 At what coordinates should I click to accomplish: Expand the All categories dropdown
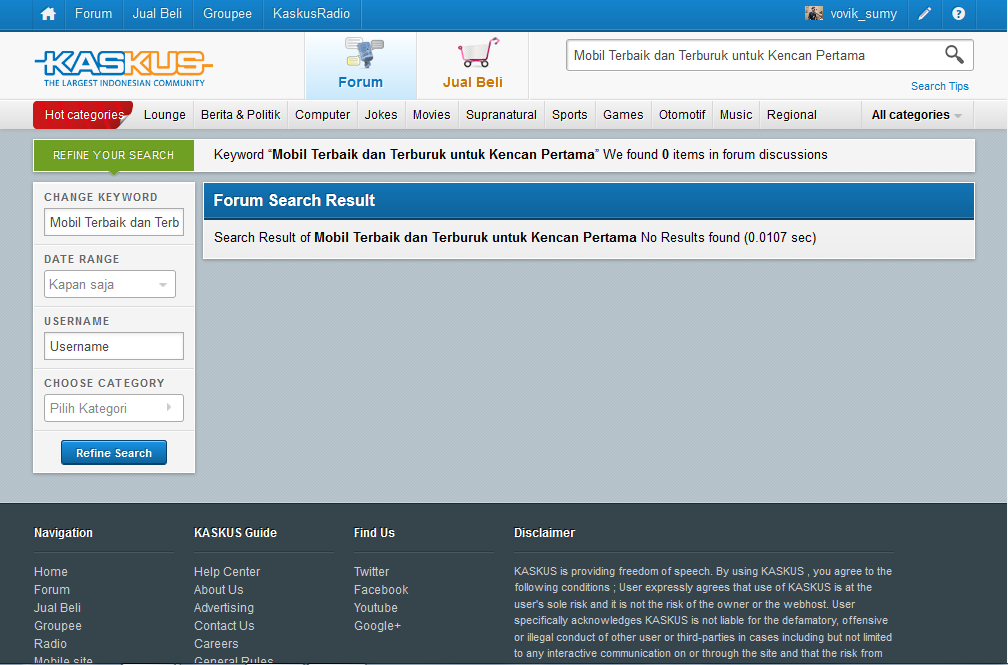pos(917,114)
